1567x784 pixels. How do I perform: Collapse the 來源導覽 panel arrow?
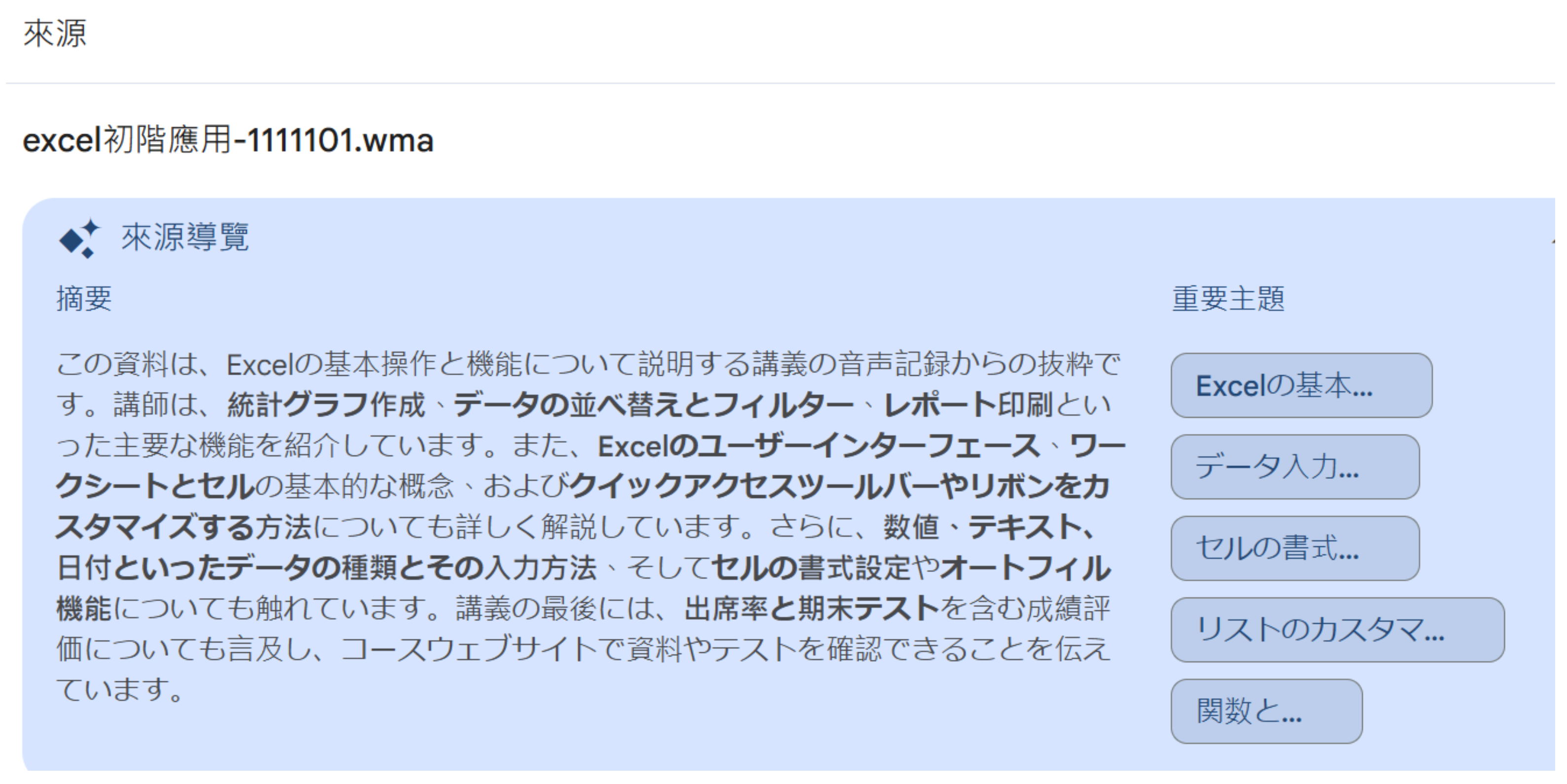(x=1553, y=241)
